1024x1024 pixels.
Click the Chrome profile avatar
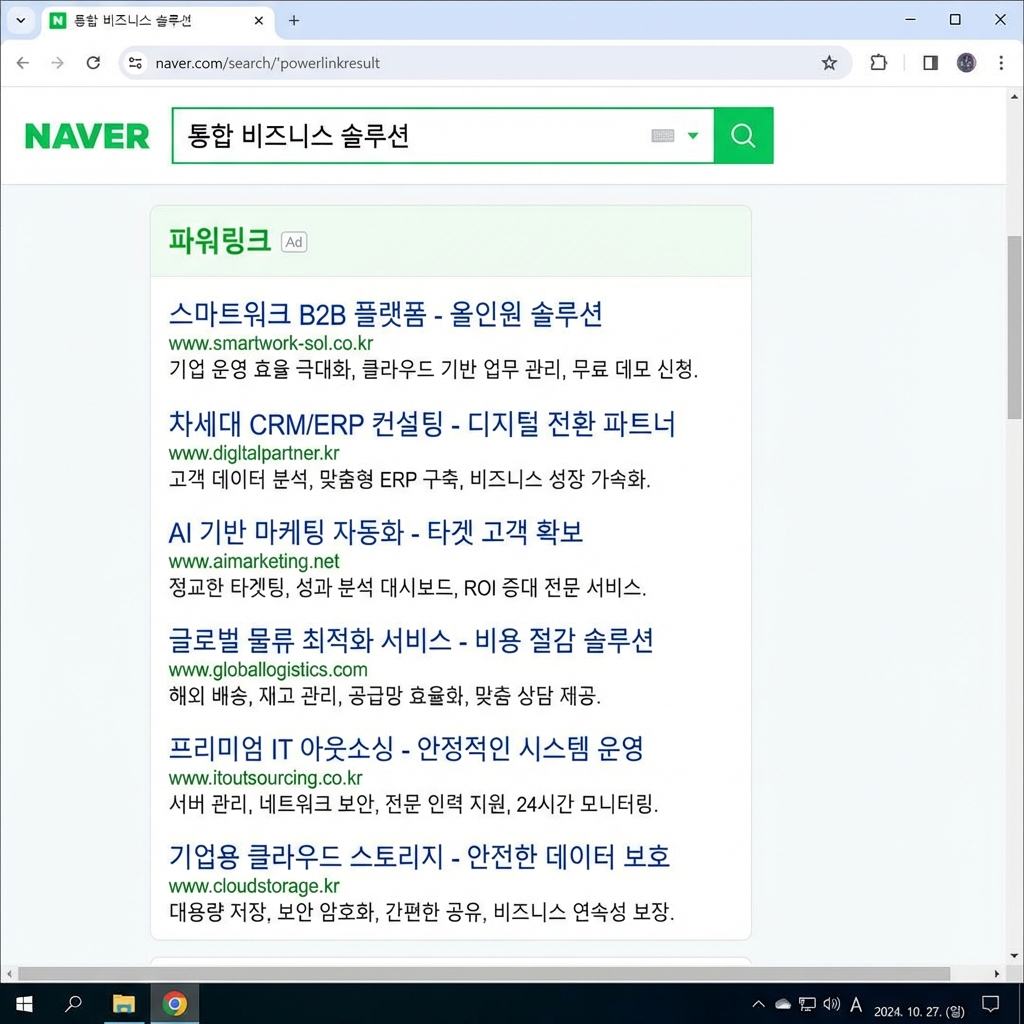pyautogui.click(x=966, y=62)
